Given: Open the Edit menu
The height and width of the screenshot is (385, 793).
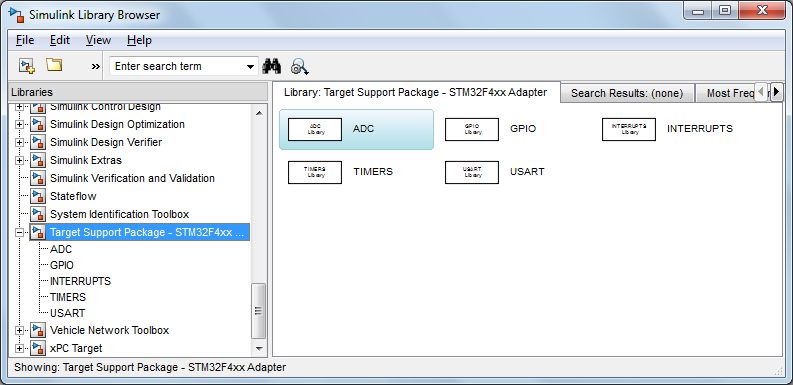Looking at the screenshot, I should pyautogui.click(x=60, y=40).
